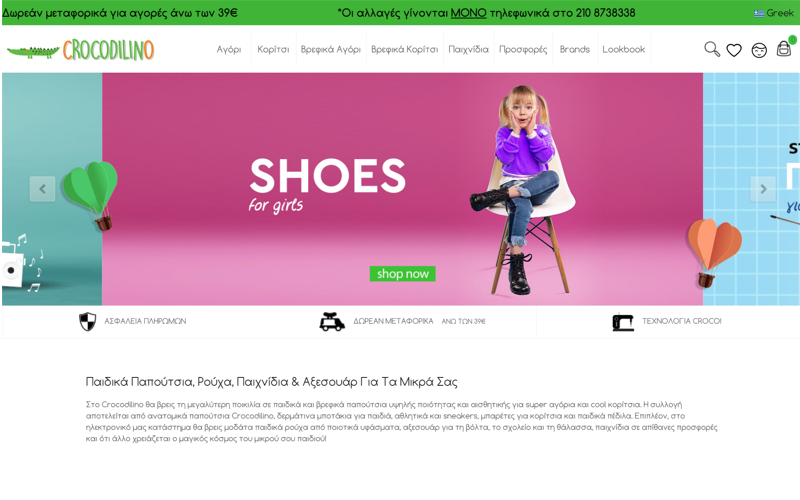
Task: Click the free shipping truck icon
Action: pos(332,321)
